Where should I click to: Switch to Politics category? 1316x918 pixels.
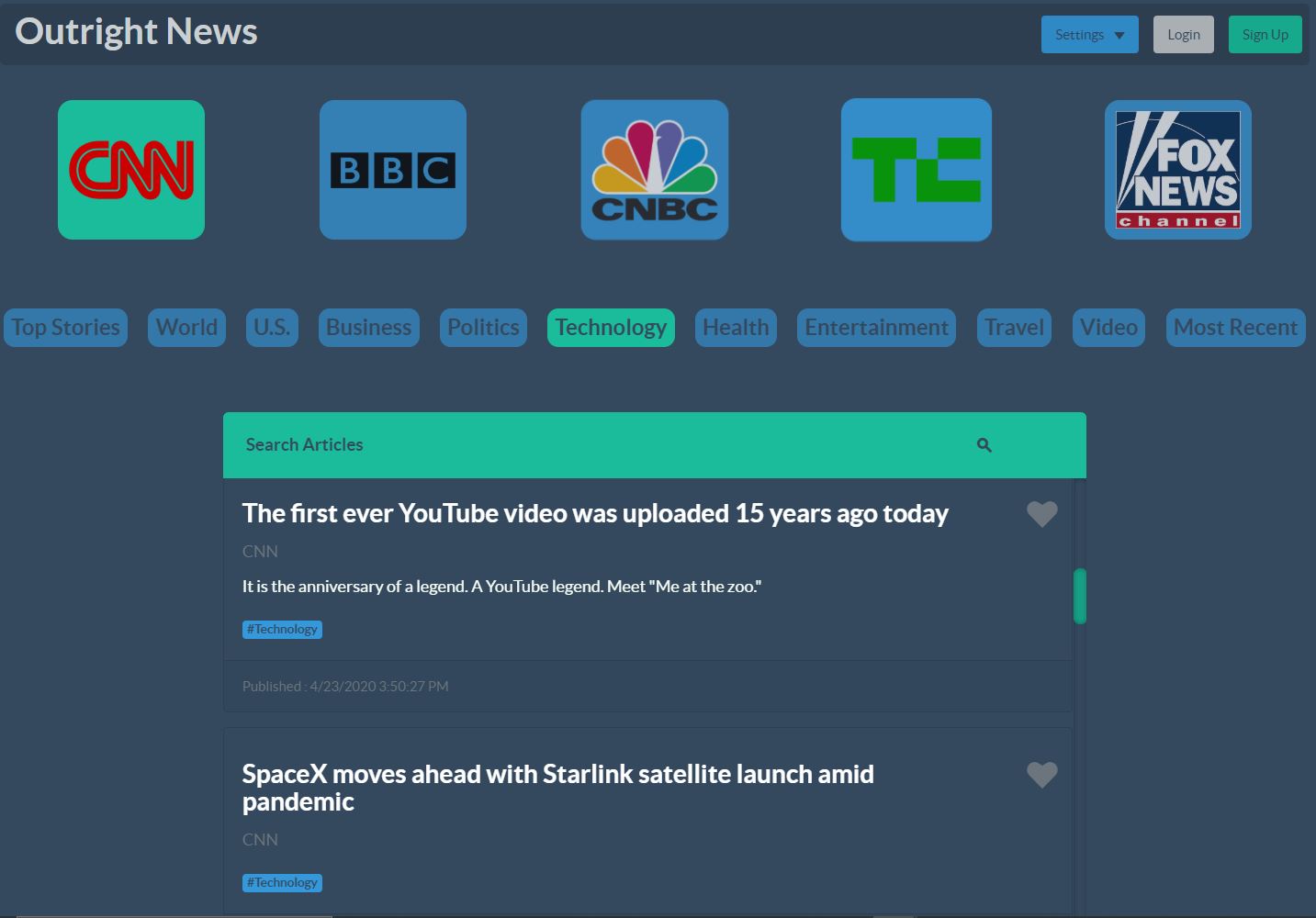coord(483,328)
